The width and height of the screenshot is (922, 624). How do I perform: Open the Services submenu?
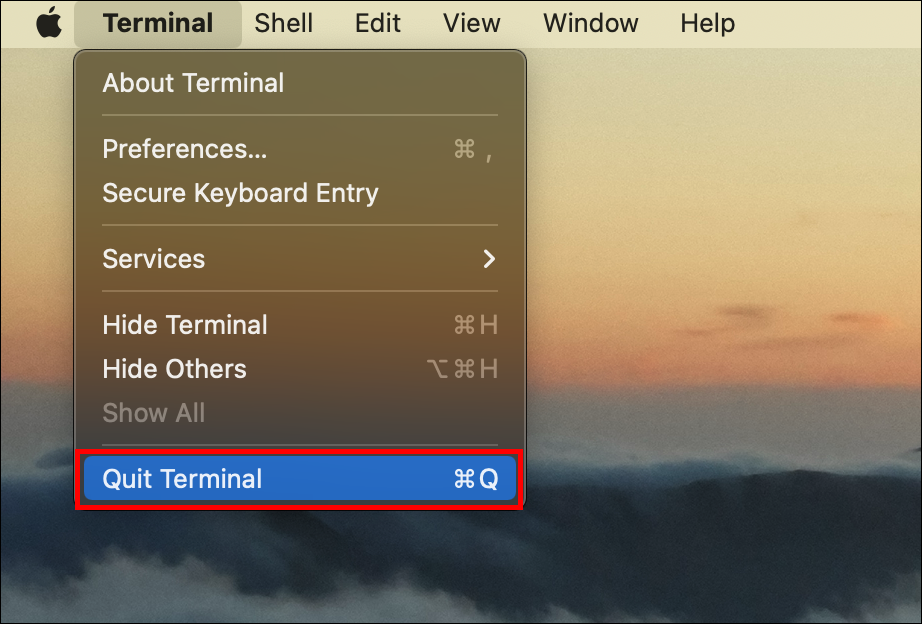point(154,259)
